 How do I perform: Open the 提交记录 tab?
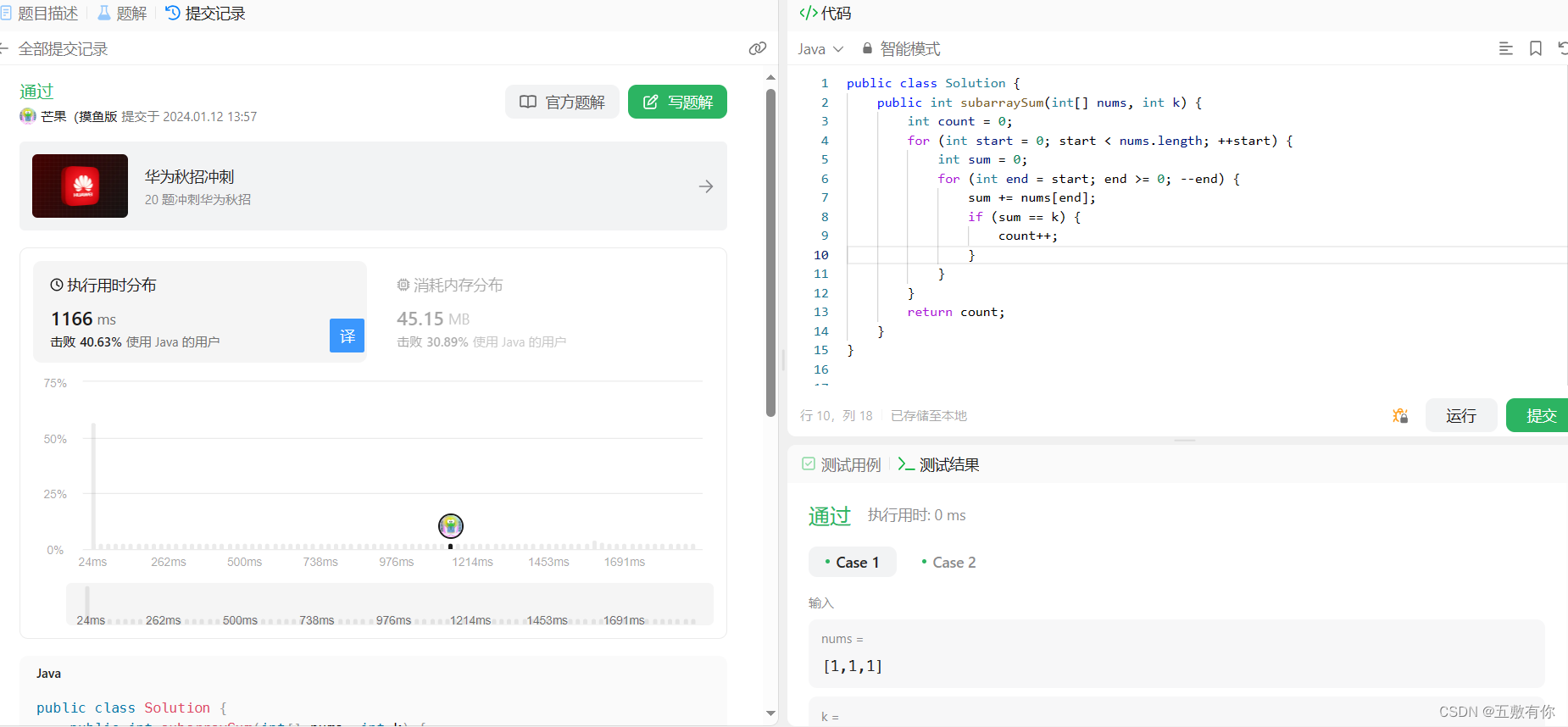(205, 14)
